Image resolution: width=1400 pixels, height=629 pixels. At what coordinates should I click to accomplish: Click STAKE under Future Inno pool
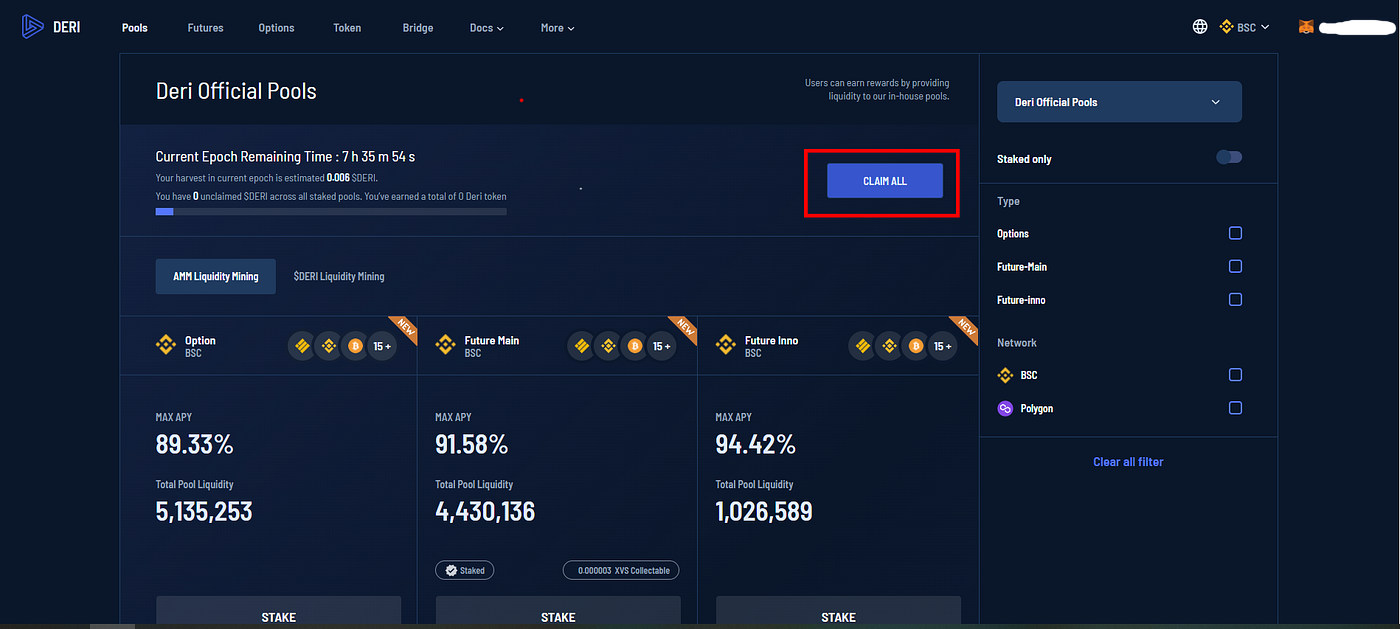pos(838,612)
